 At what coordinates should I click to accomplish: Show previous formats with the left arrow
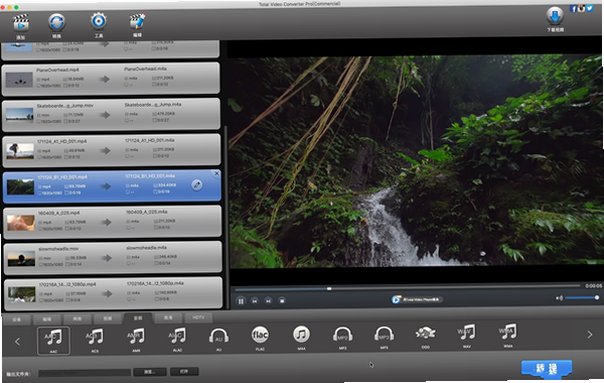click(x=17, y=341)
